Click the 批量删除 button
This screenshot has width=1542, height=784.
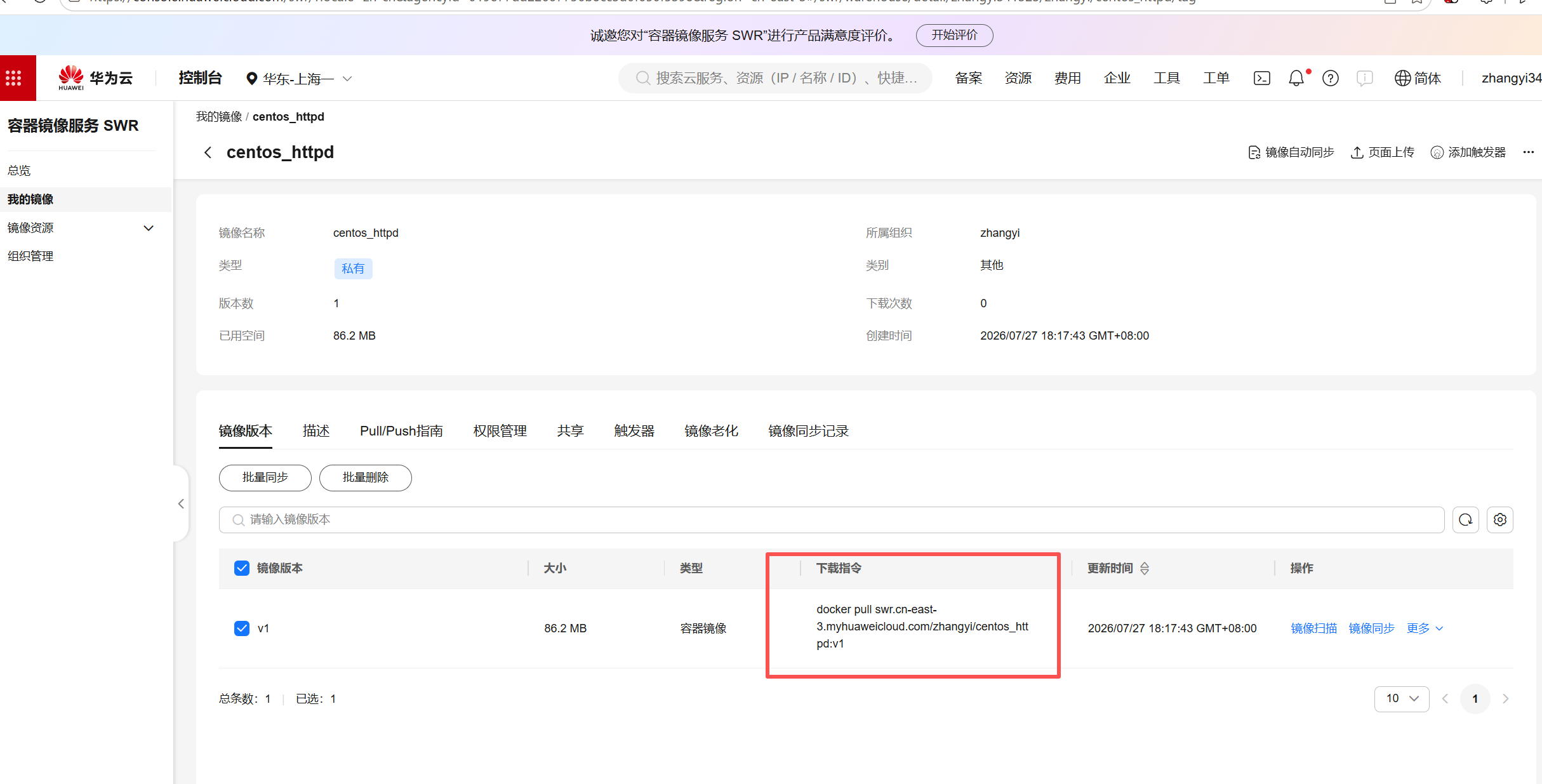[x=366, y=478]
